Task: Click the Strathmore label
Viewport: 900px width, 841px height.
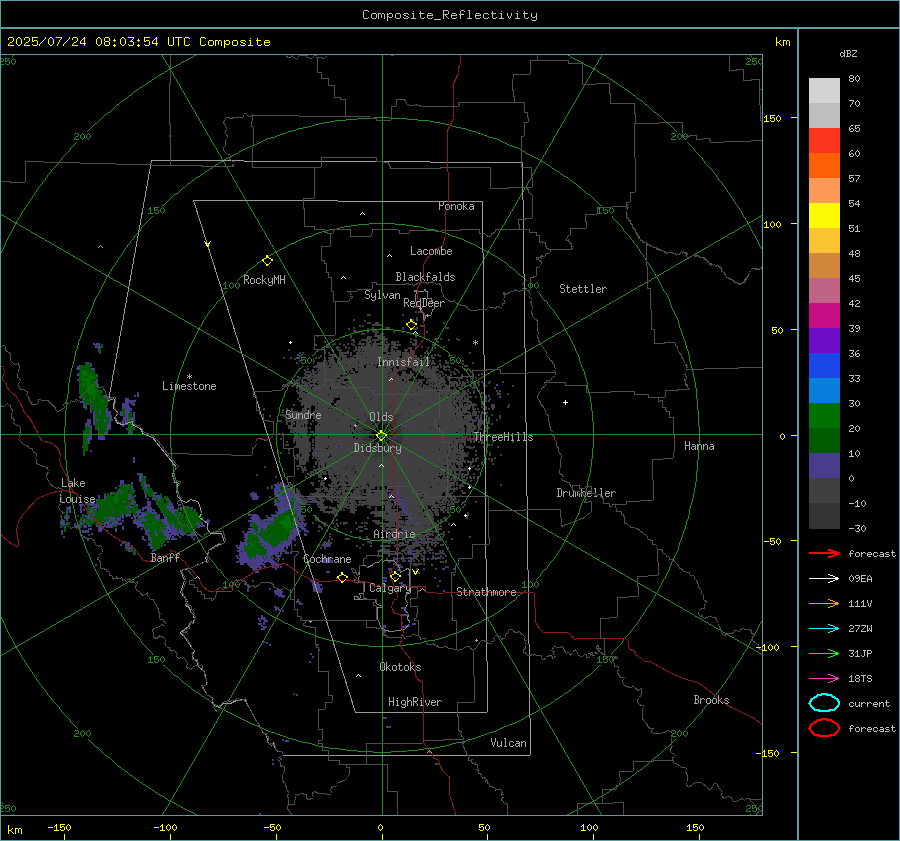Action: pos(486,592)
